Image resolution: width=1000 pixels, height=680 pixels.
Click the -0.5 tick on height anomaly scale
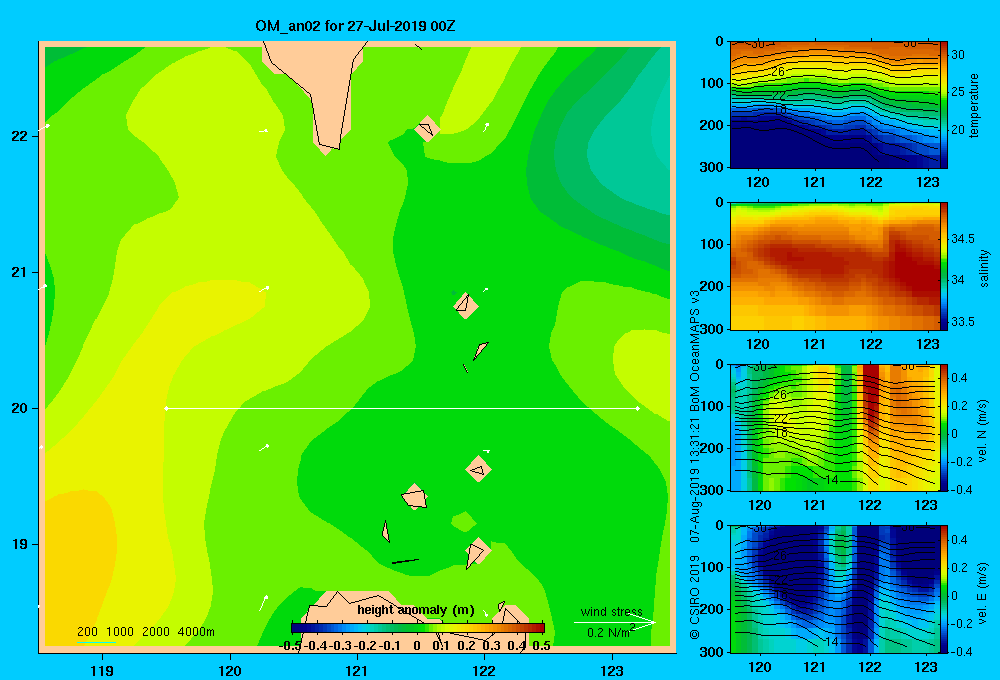point(290,646)
